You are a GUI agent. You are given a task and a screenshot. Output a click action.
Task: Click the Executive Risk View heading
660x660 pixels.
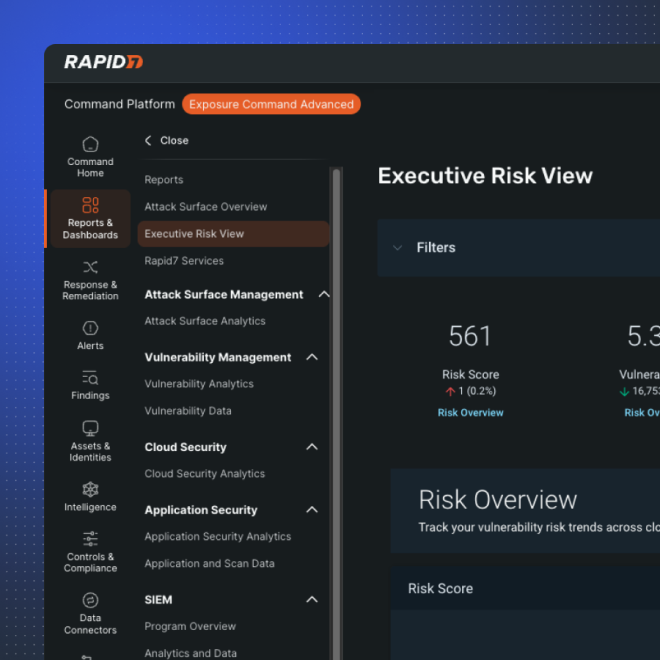pos(485,176)
